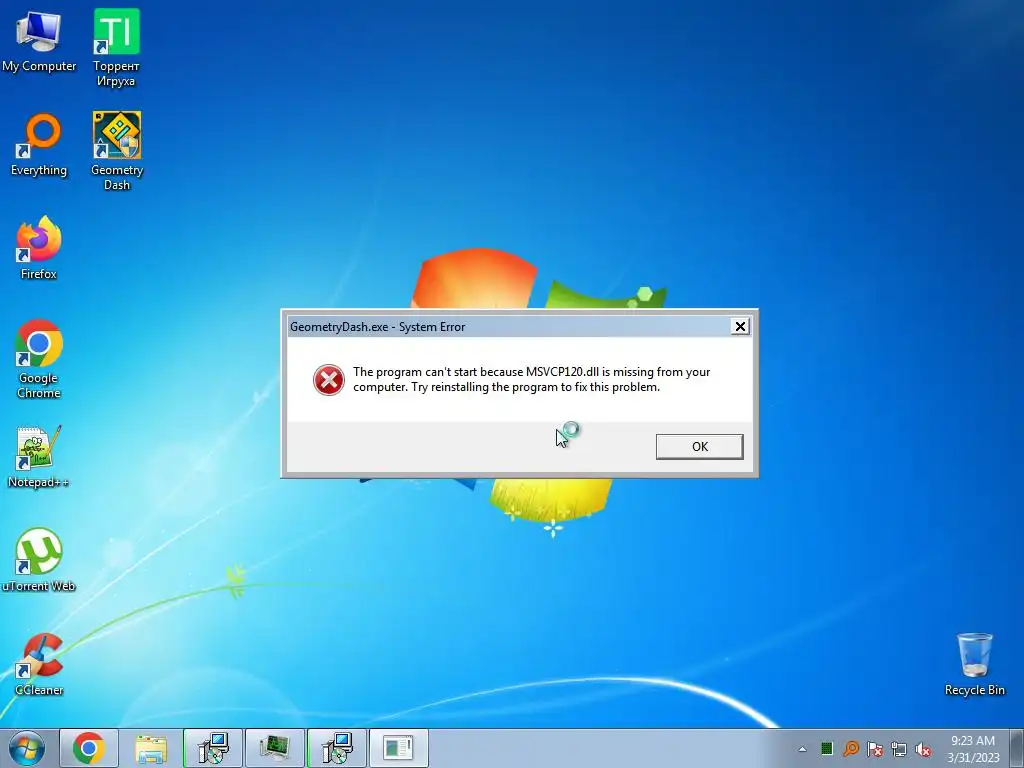Click the Show Desktop strip beside the clock
The image size is (1024, 768).
pyautogui.click(x=1016, y=748)
